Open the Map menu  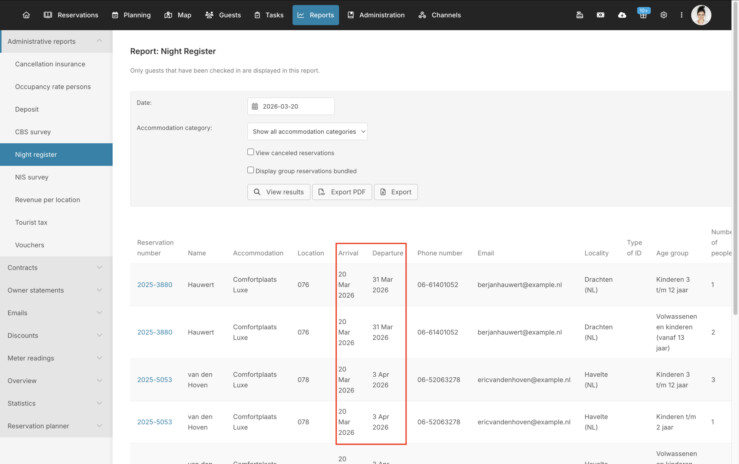(178, 15)
